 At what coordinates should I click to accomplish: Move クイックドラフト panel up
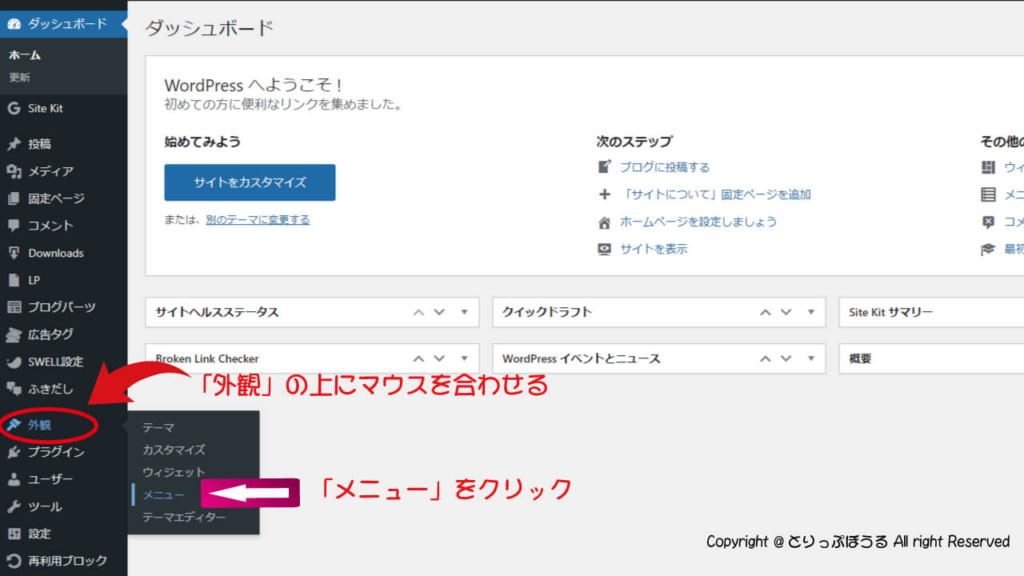(765, 313)
